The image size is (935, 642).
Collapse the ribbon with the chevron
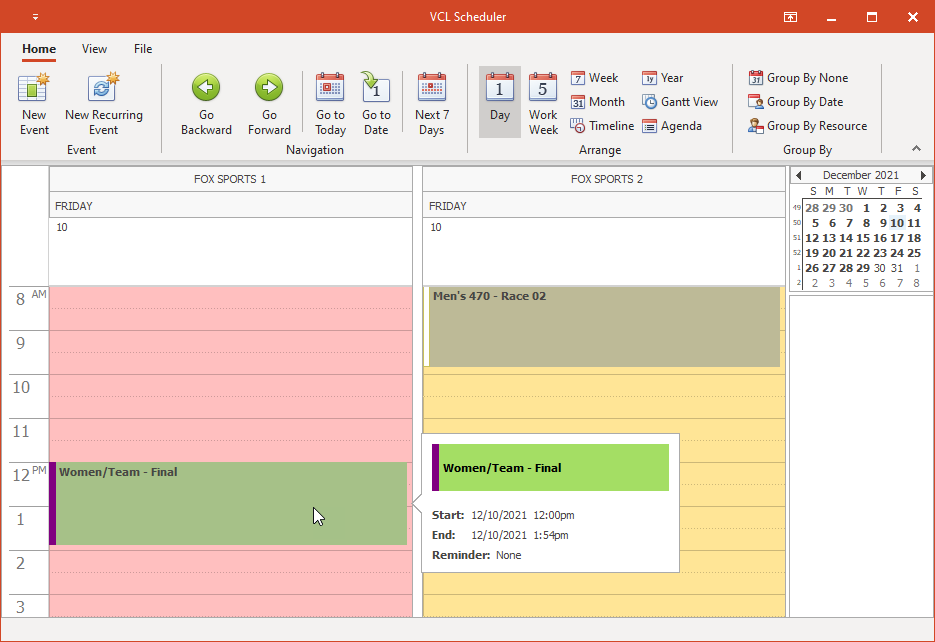[x=916, y=148]
